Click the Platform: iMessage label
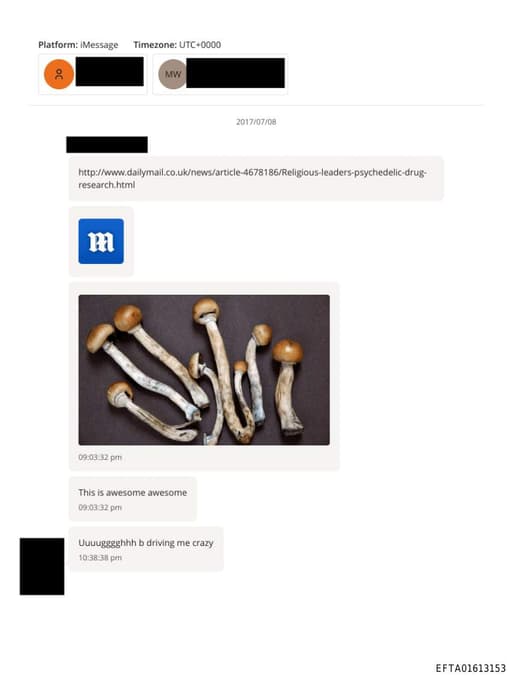 coord(78,45)
